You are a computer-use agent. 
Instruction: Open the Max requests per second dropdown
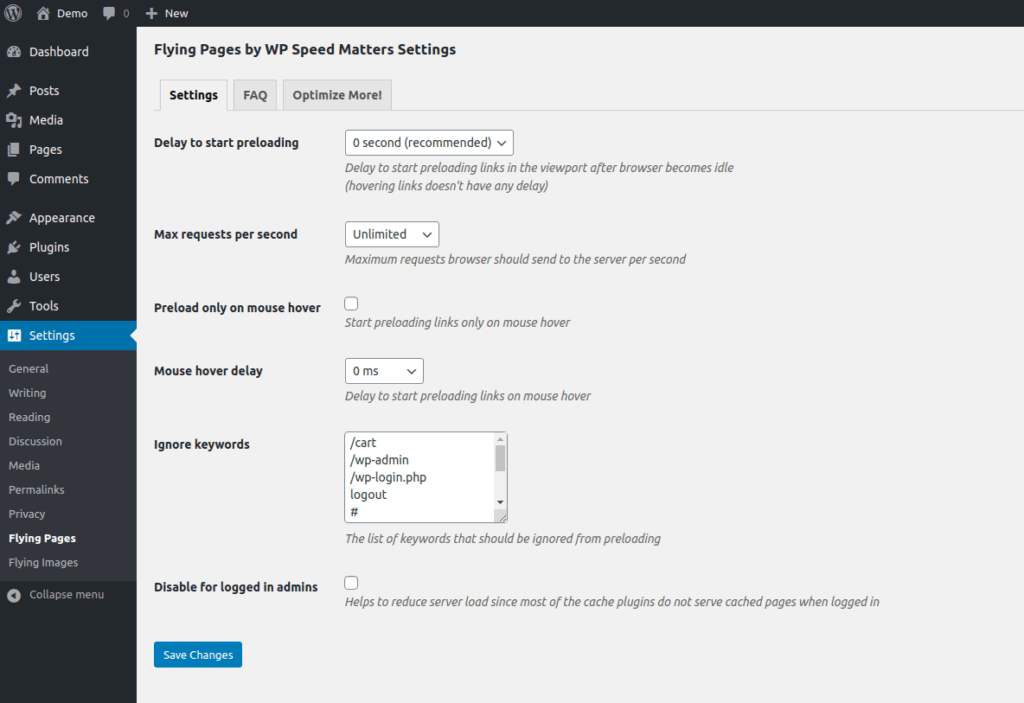tap(391, 234)
